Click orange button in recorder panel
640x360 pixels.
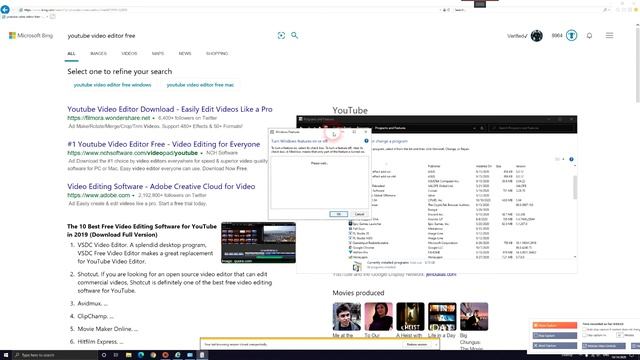(555, 325)
